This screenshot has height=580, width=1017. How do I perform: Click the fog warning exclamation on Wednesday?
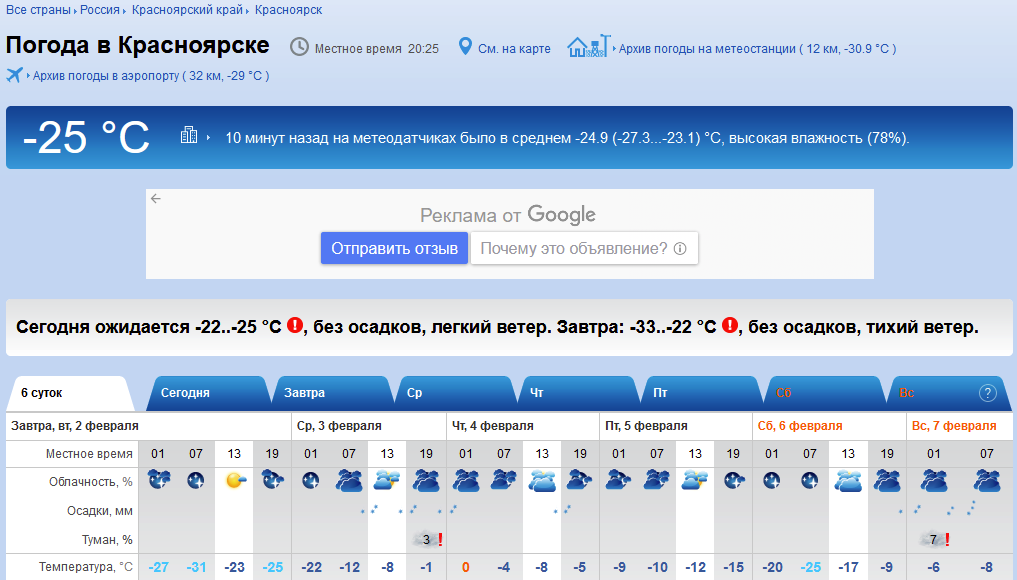tap(439, 540)
